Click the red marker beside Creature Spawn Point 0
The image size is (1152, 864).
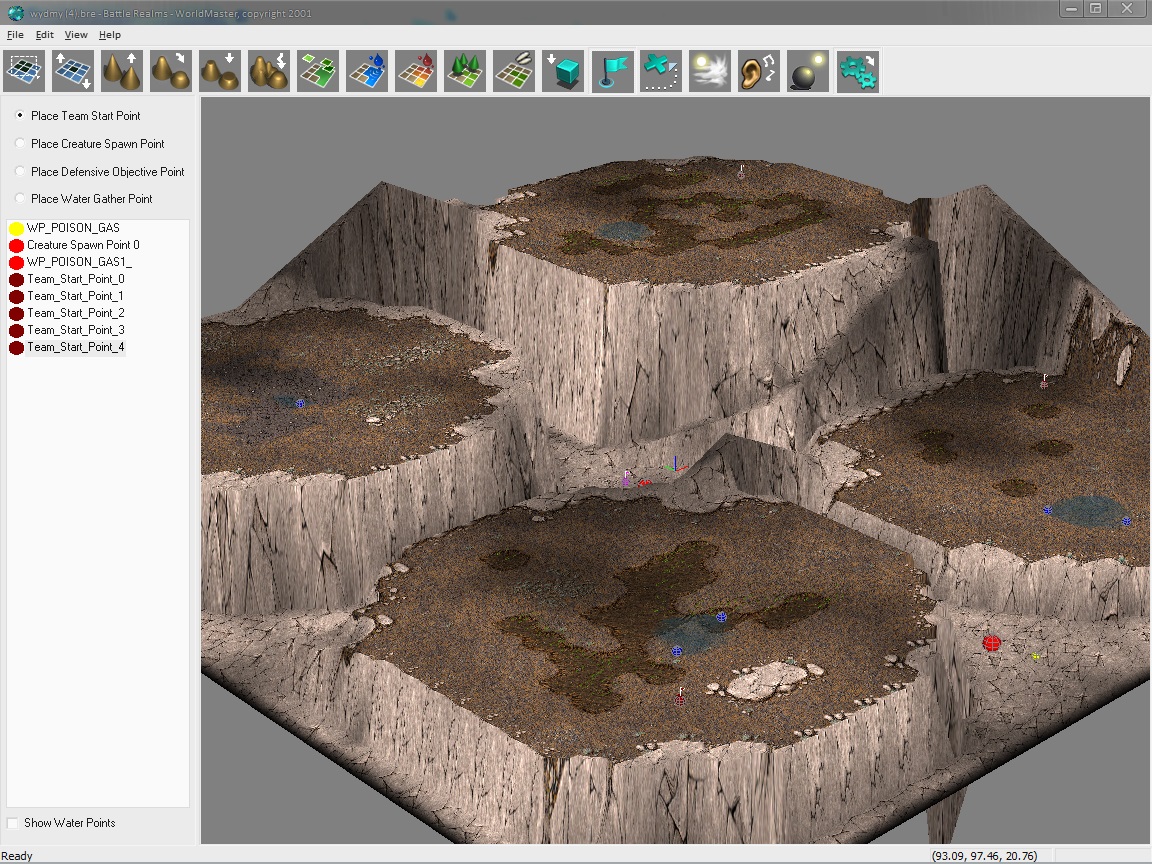coord(16,245)
